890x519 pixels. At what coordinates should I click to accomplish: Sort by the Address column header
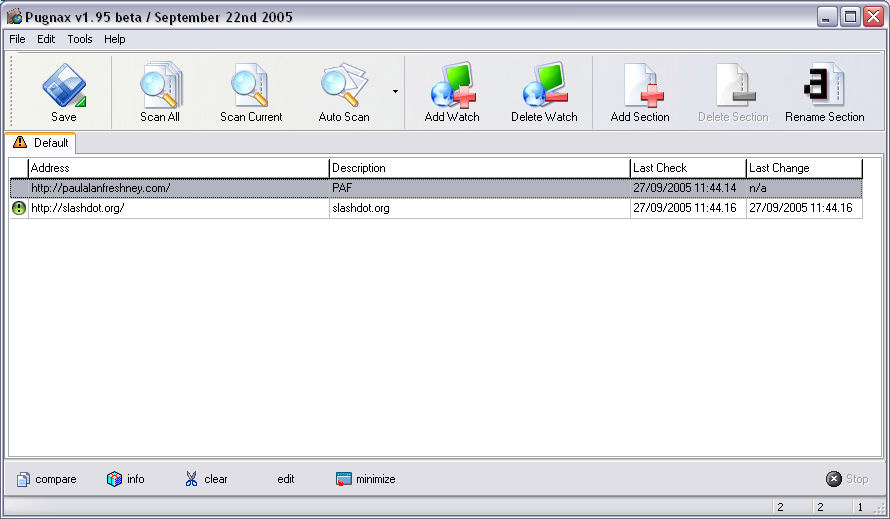coord(179,168)
